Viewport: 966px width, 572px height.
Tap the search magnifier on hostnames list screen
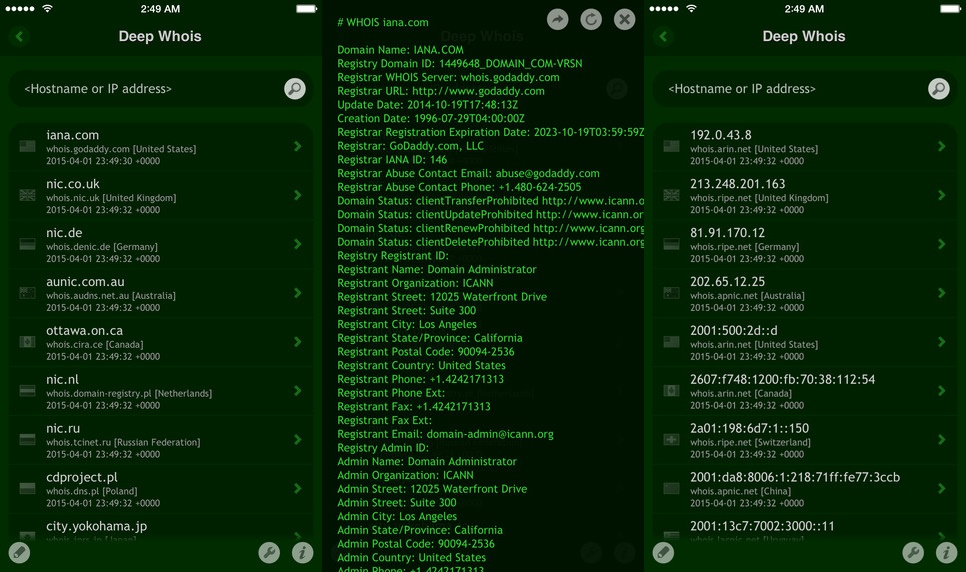click(x=294, y=89)
